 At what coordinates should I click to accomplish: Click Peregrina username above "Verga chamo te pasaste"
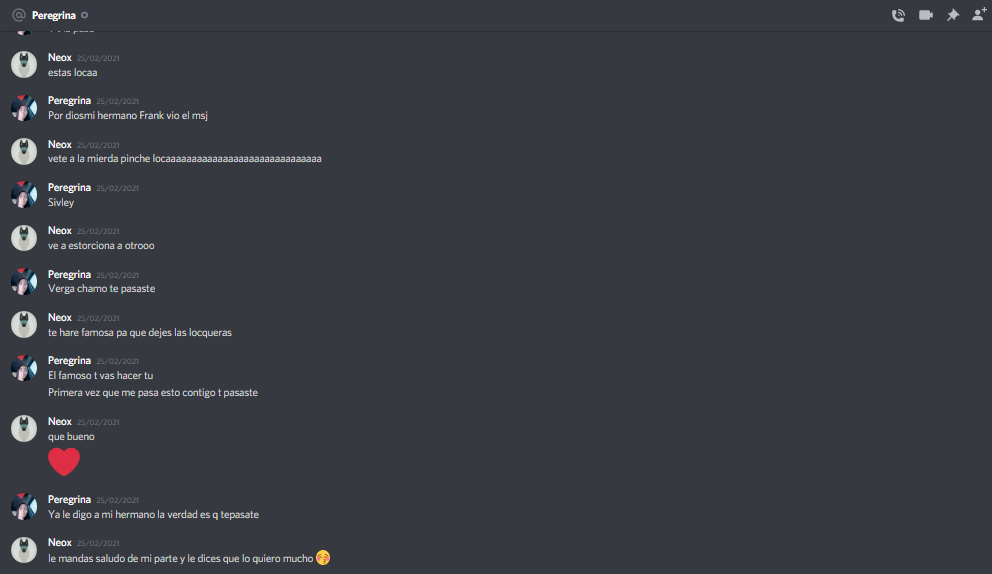point(70,274)
